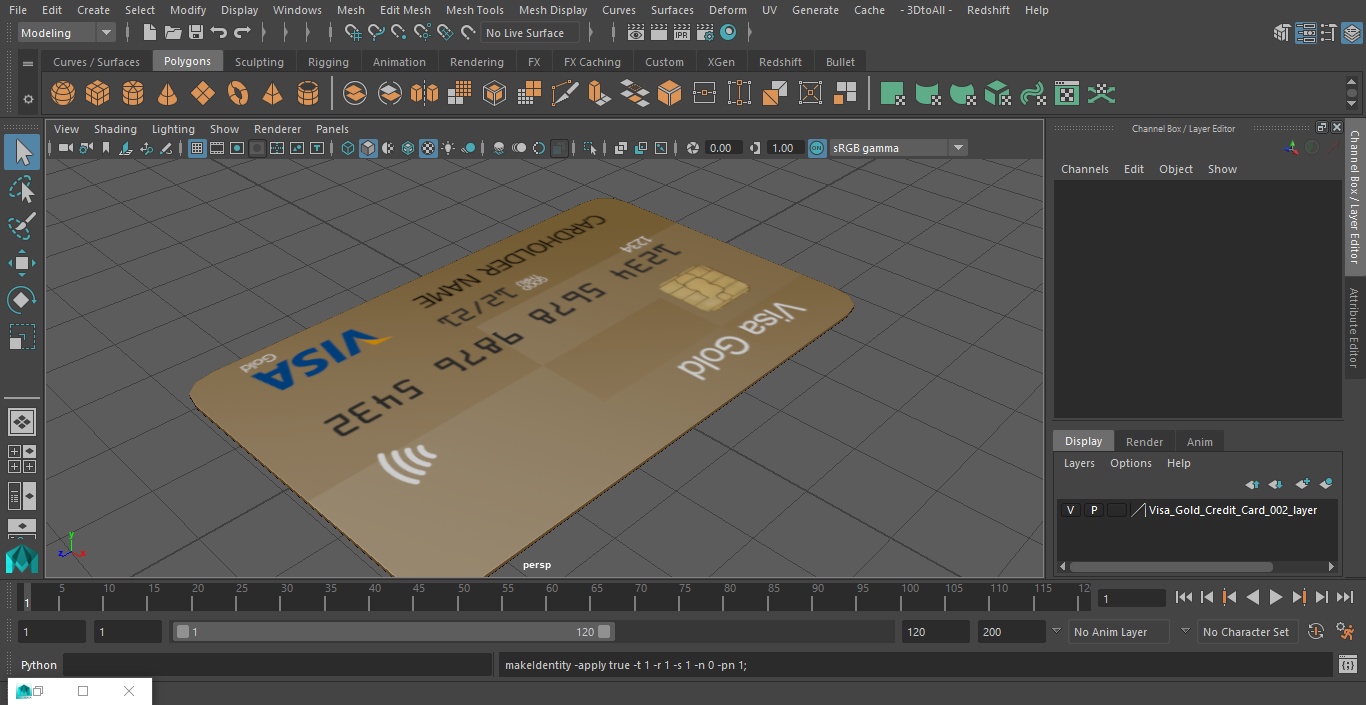Create a polygon cone from the shelf
The height and width of the screenshot is (705, 1366).
click(168, 94)
